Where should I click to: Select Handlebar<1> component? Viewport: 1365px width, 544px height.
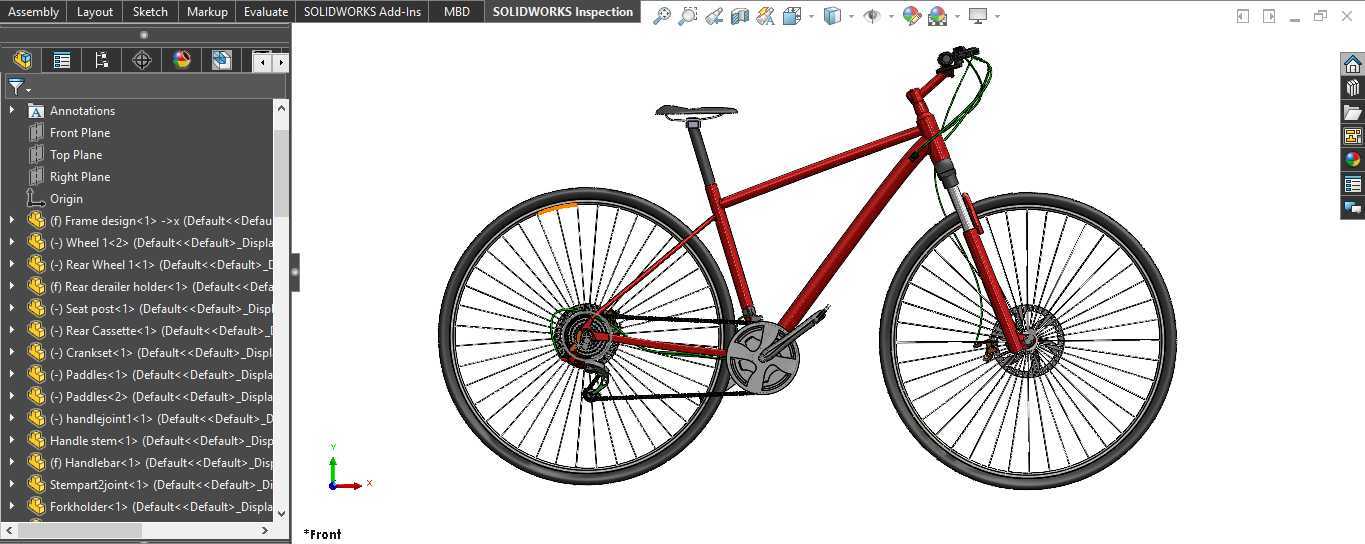161,463
